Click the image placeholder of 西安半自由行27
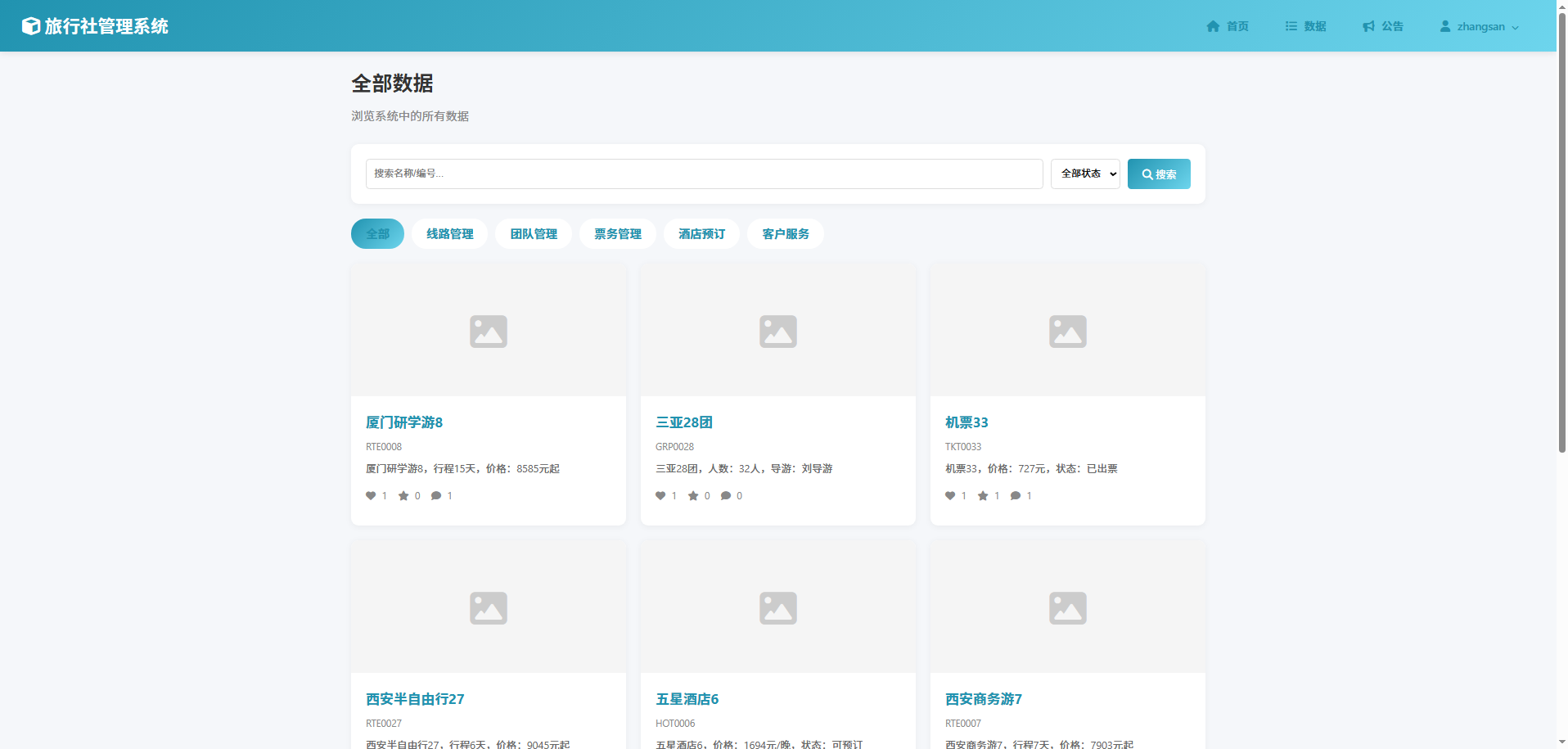Viewport: 1568px width, 749px height. (x=489, y=607)
